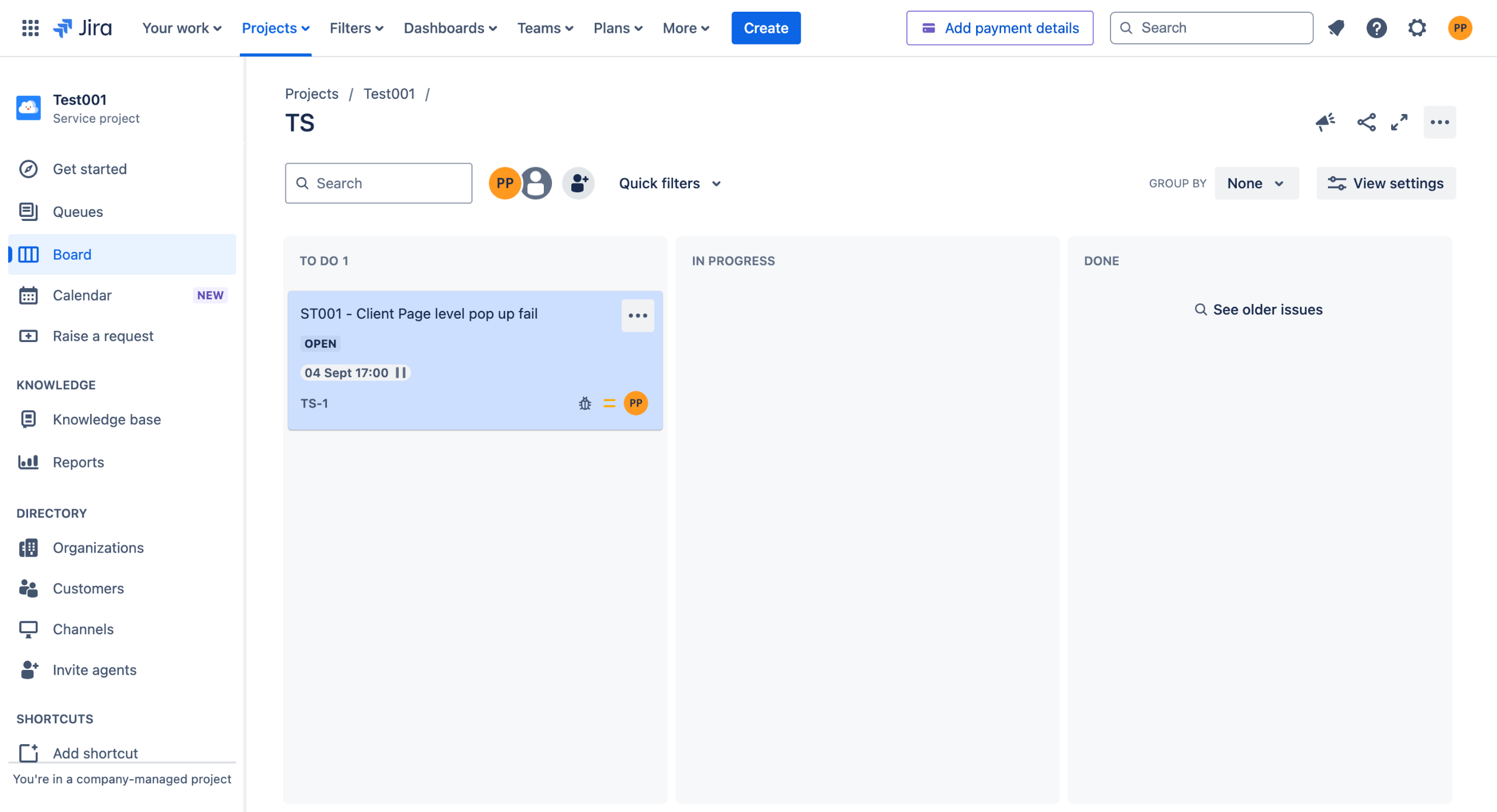The image size is (1497, 812).
Task: Enter full screen with expand icon
Action: click(x=1399, y=122)
